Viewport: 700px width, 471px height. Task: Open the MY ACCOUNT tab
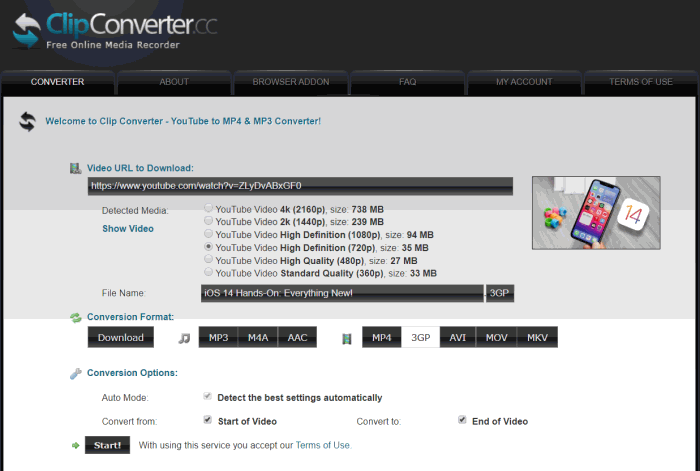pos(524,82)
